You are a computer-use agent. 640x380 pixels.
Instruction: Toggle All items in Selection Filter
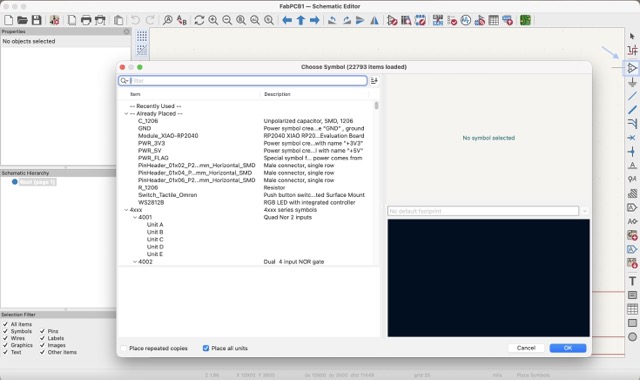tap(5, 324)
